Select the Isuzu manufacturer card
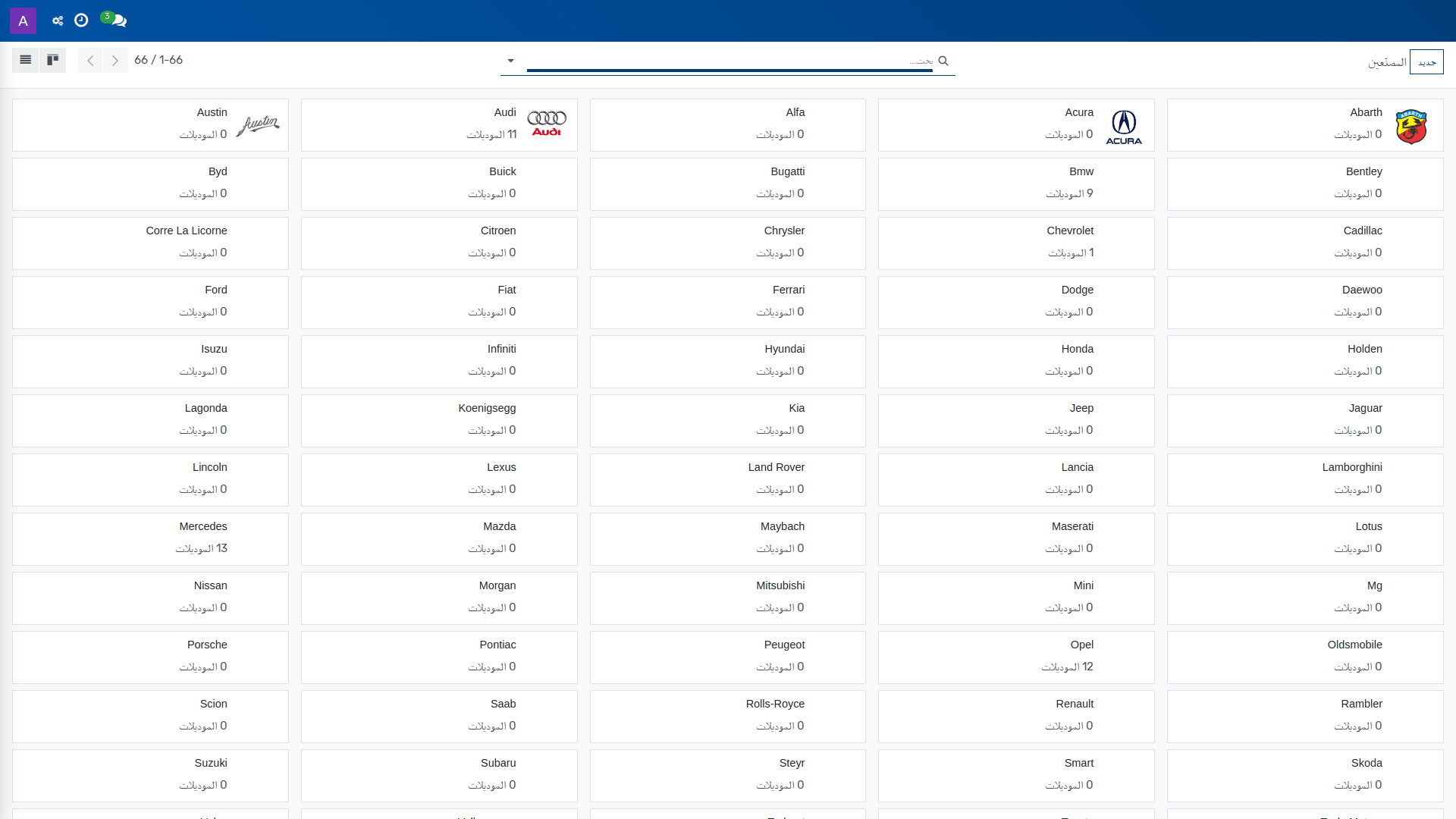Screen dimensions: 1456x819 pos(150,362)
